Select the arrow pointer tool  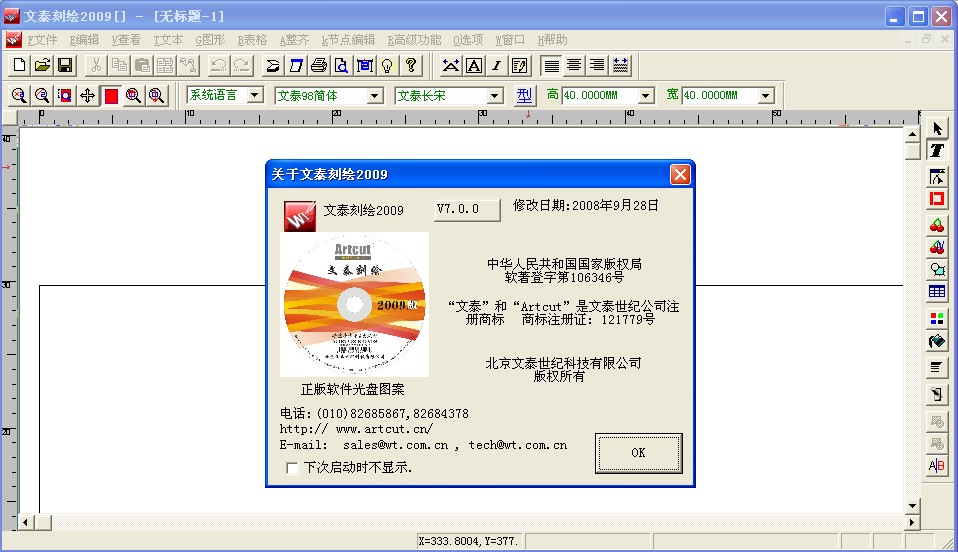pos(937,129)
